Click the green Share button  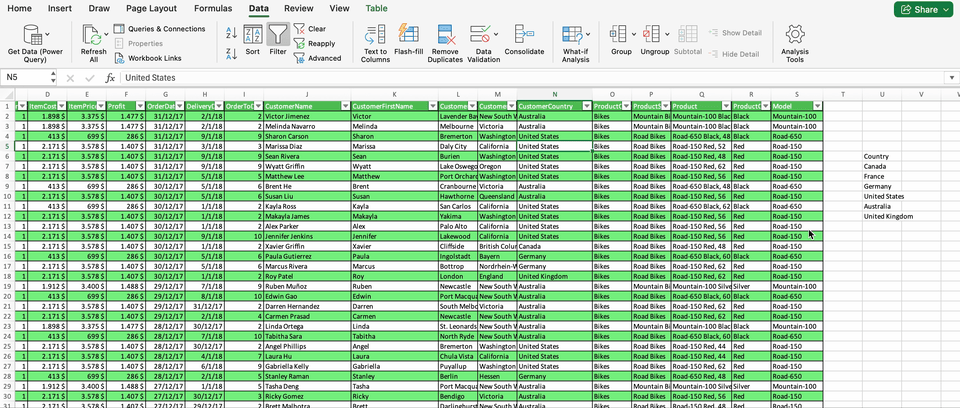click(x=921, y=9)
